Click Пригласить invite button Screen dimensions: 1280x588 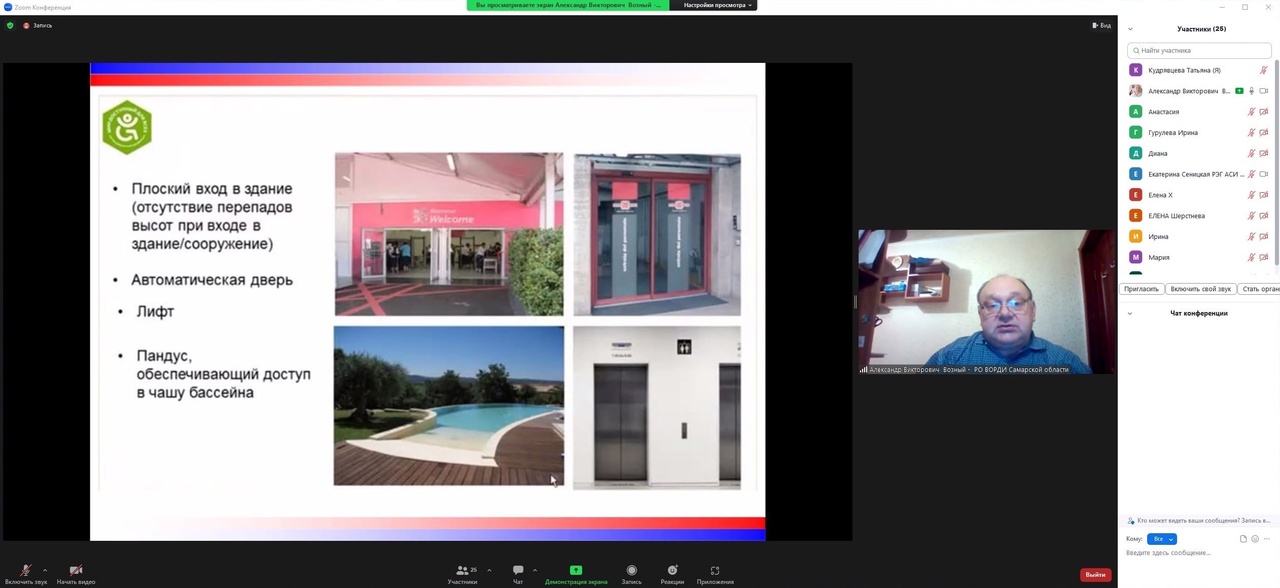click(x=1141, y=289)
